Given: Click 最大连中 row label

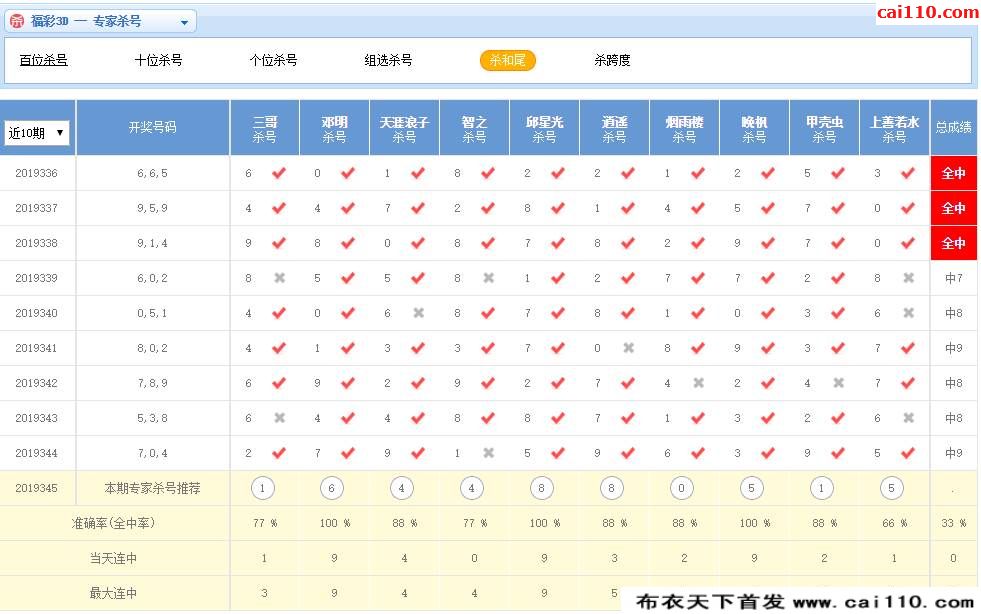Looking at the screenshot, I should point(113,593).
